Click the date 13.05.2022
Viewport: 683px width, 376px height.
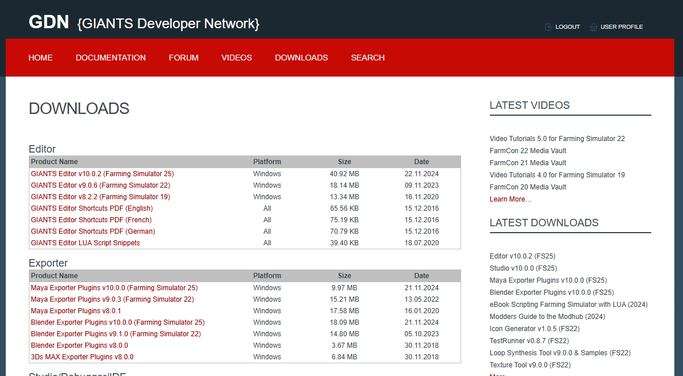422,299
